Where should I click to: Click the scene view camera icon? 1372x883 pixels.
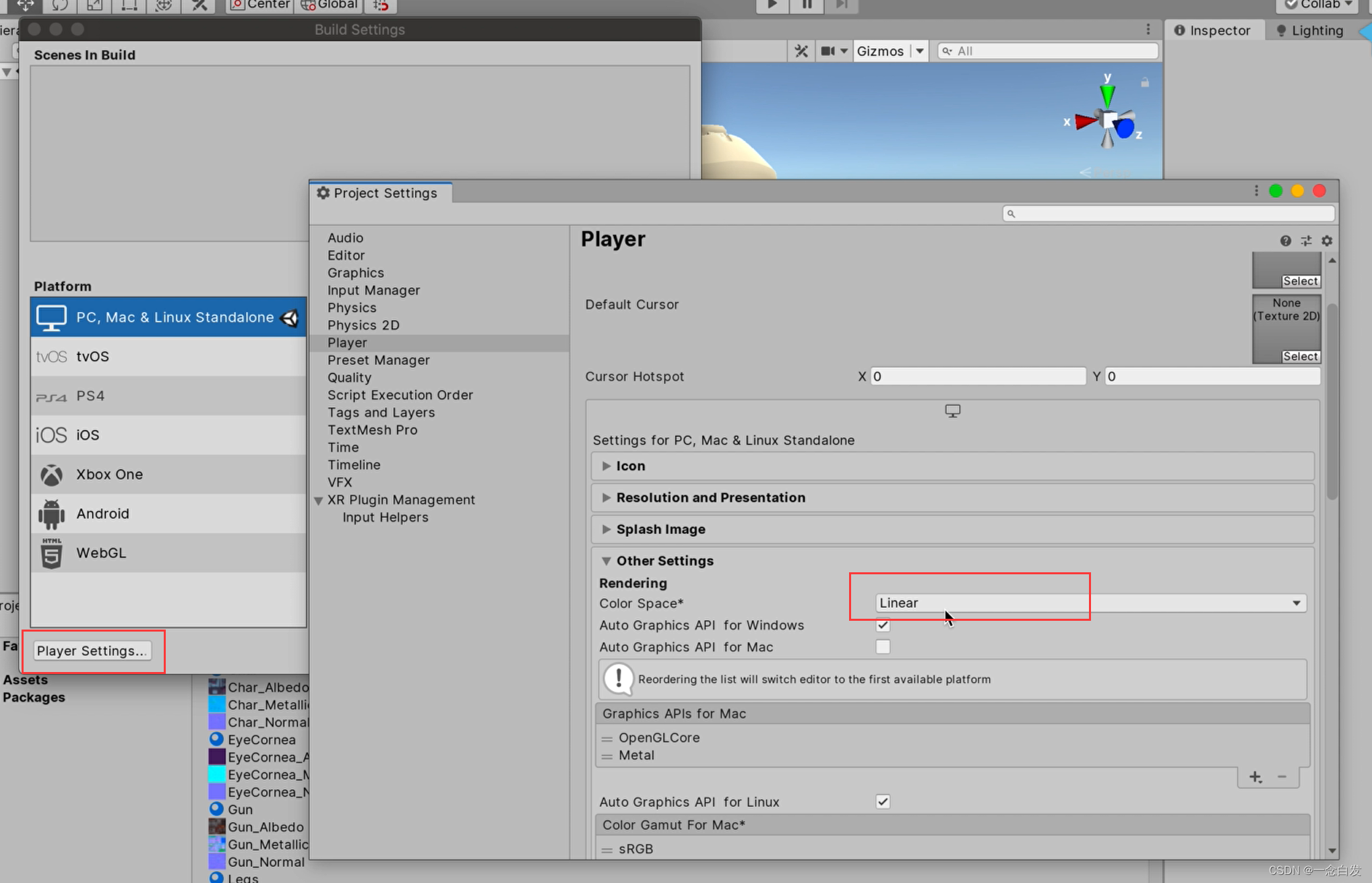828,51
